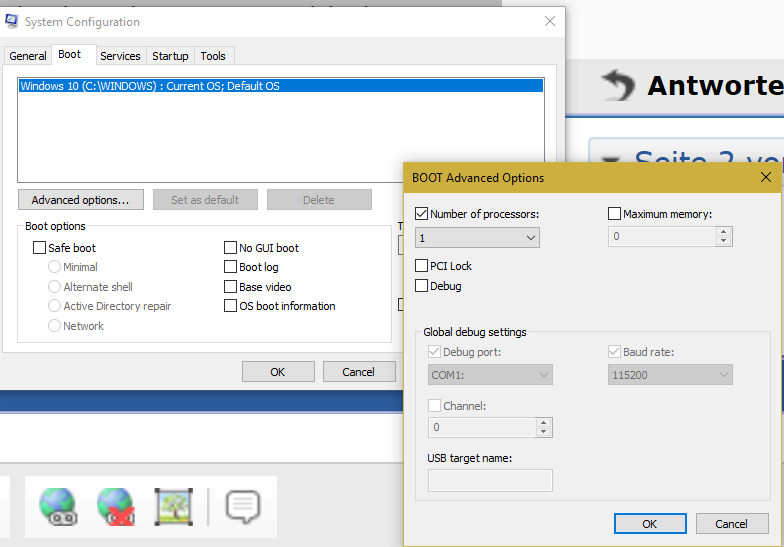Select the Network radio option
The width and height of the screenshot is (784, 547).
[54, 326]
